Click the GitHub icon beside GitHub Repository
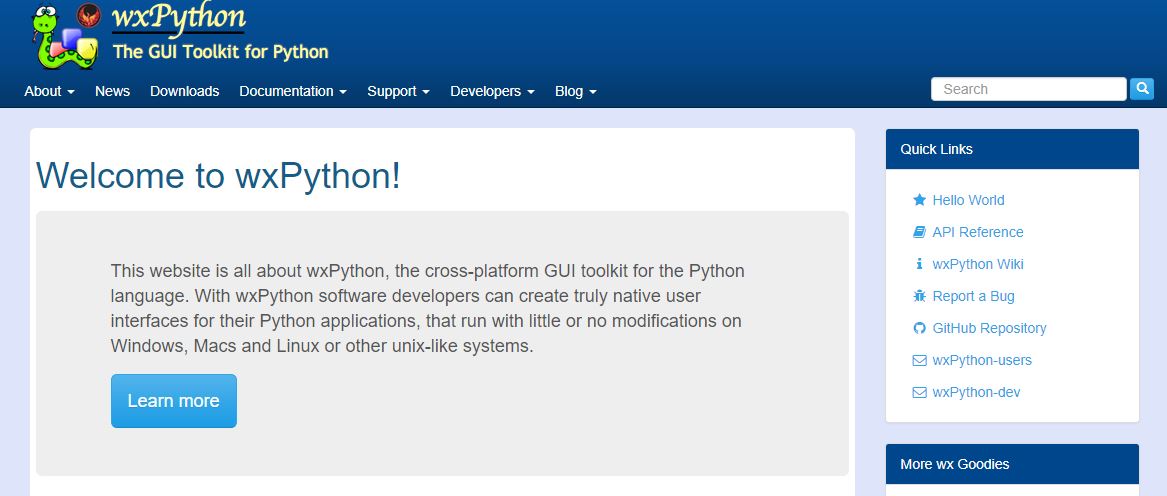 [x=919, y=328]
